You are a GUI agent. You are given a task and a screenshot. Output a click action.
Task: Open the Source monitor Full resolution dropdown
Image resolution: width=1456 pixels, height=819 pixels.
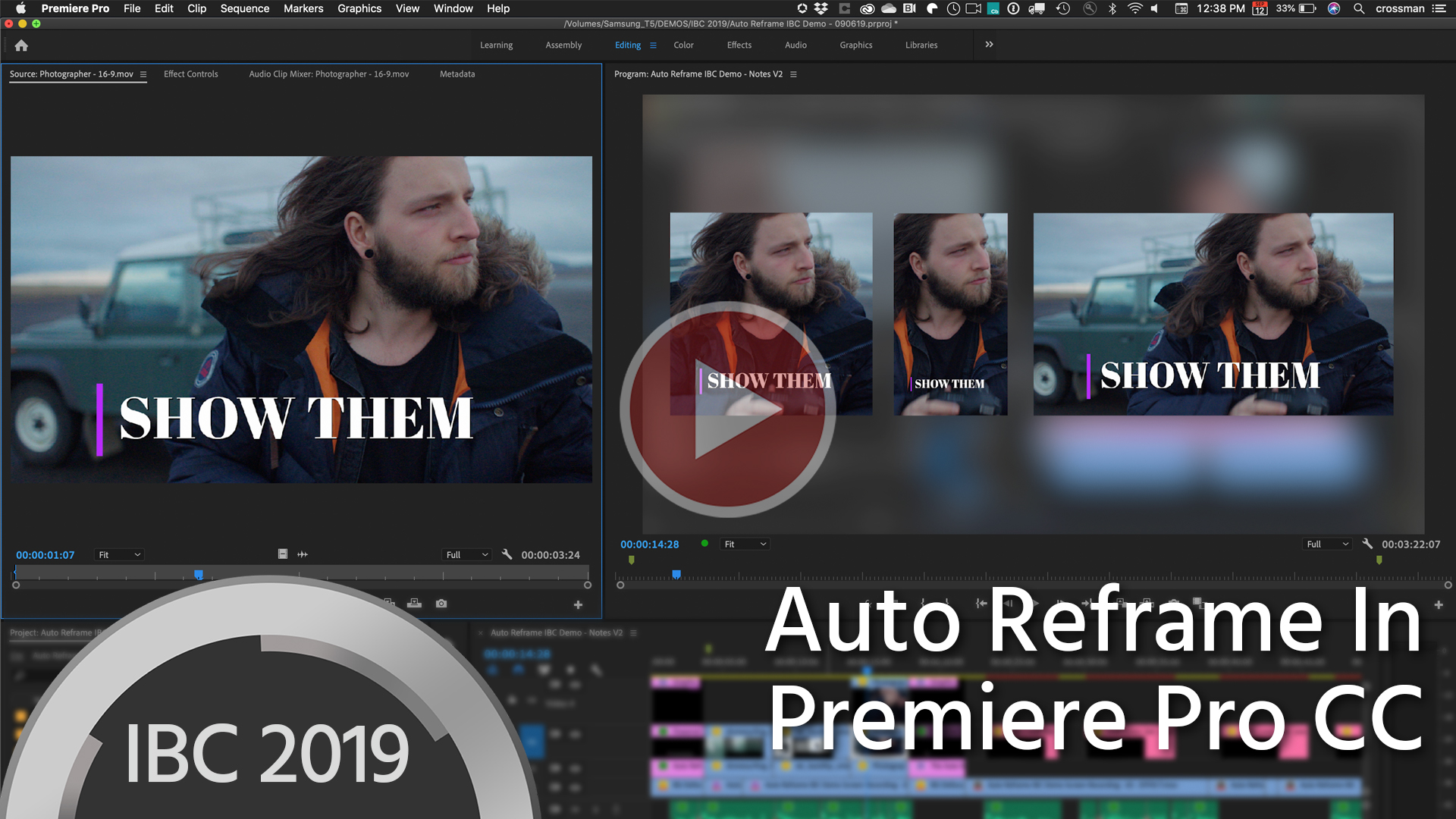coord(466,555)
